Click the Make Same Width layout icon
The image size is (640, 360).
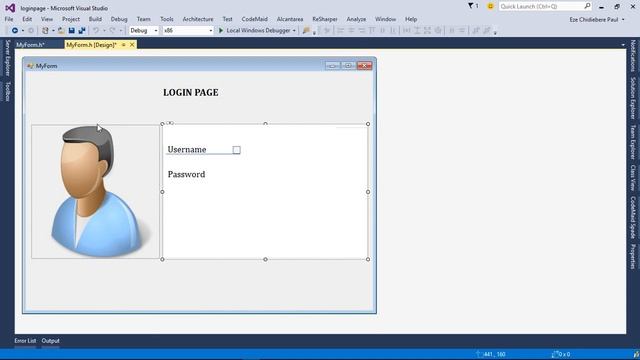(407, 31)
